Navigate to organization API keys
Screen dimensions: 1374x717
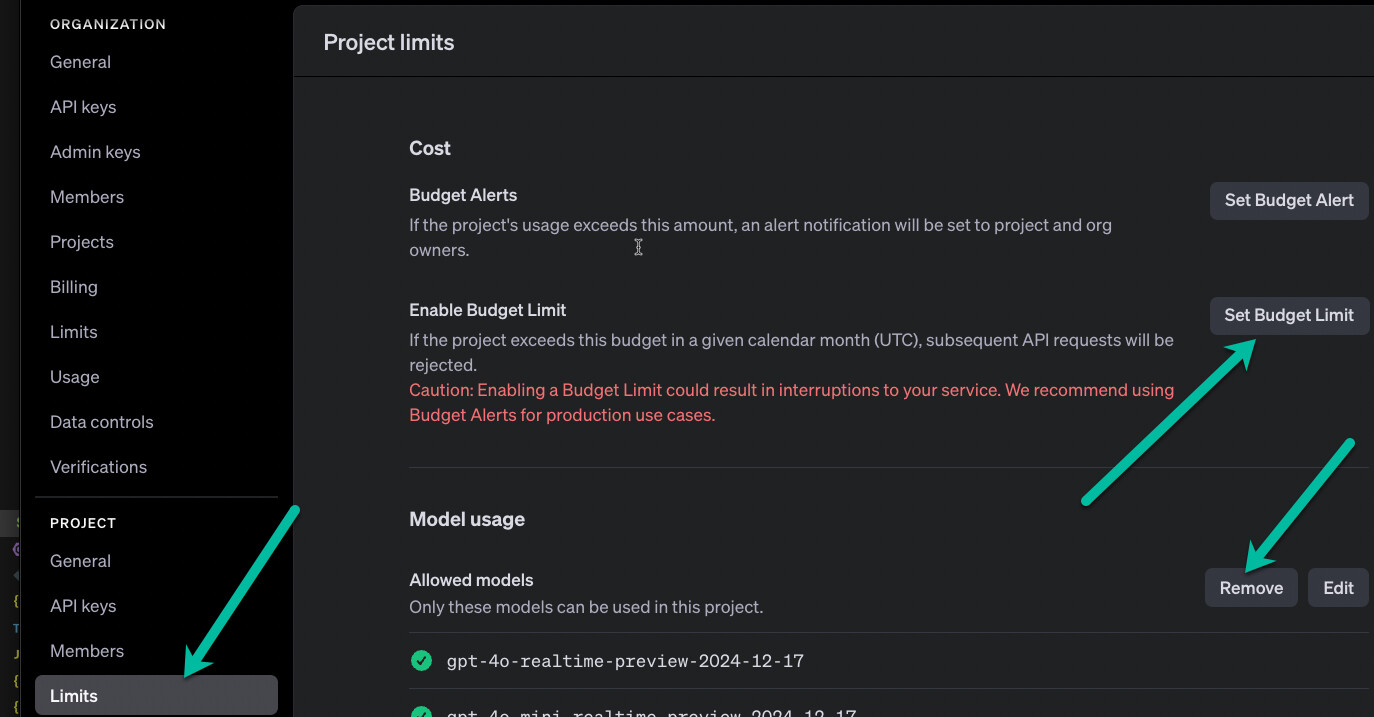(x=83, y=106)
